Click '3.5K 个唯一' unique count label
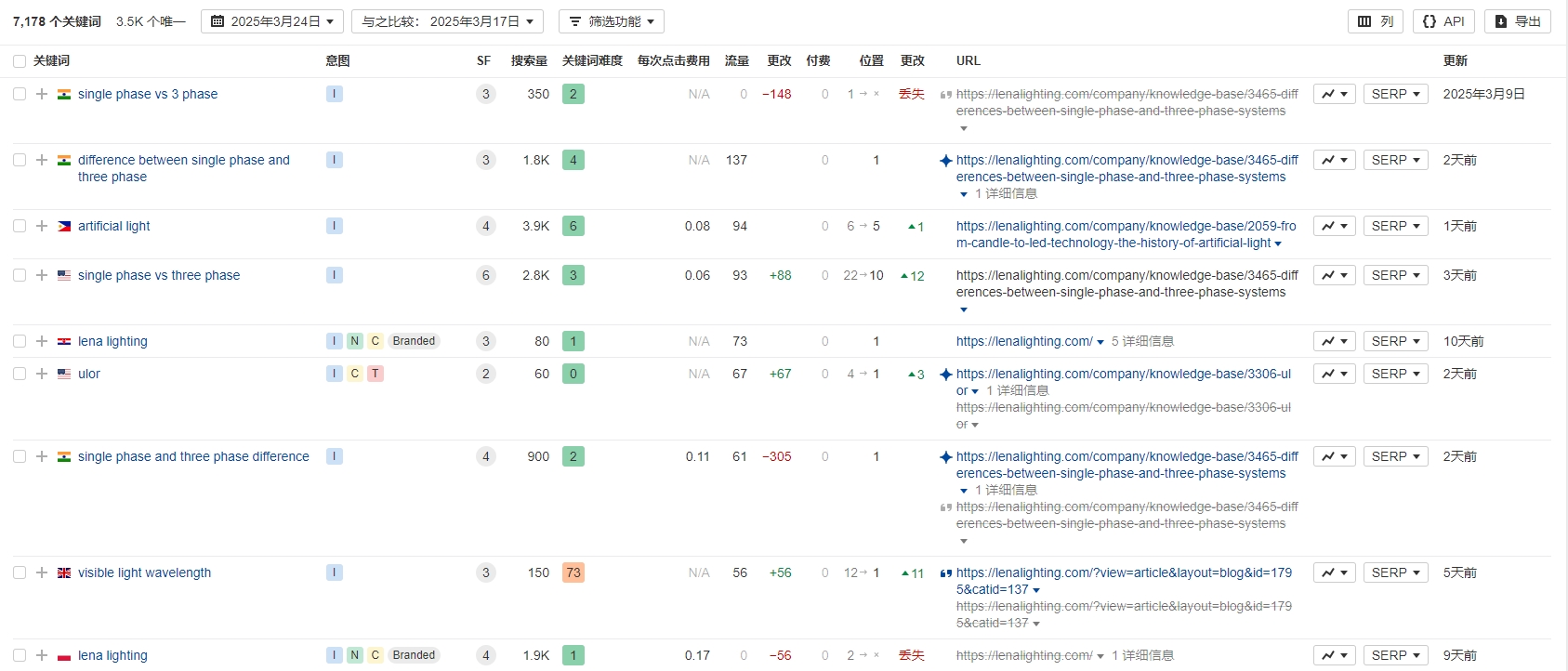 (151, 21)
